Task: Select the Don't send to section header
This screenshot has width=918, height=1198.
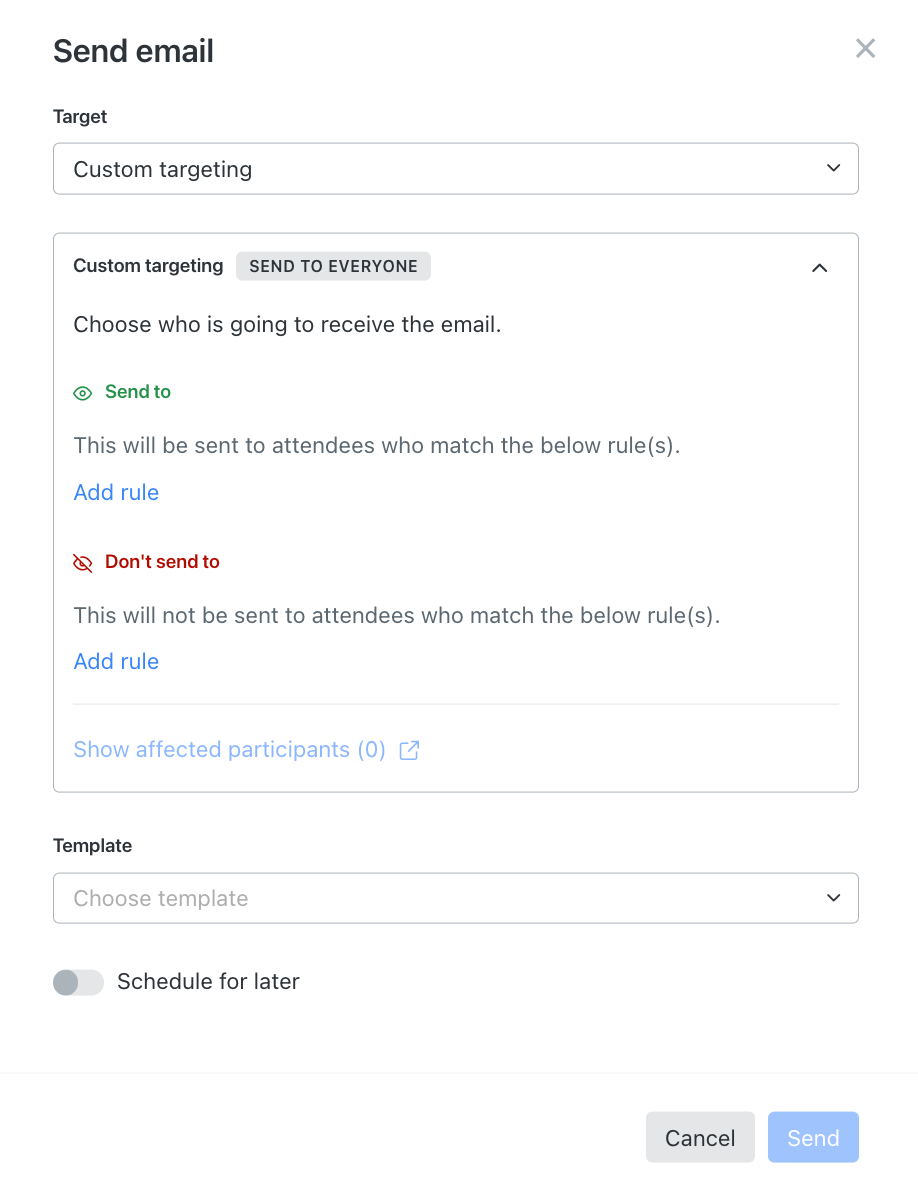Action: (162, 562)
